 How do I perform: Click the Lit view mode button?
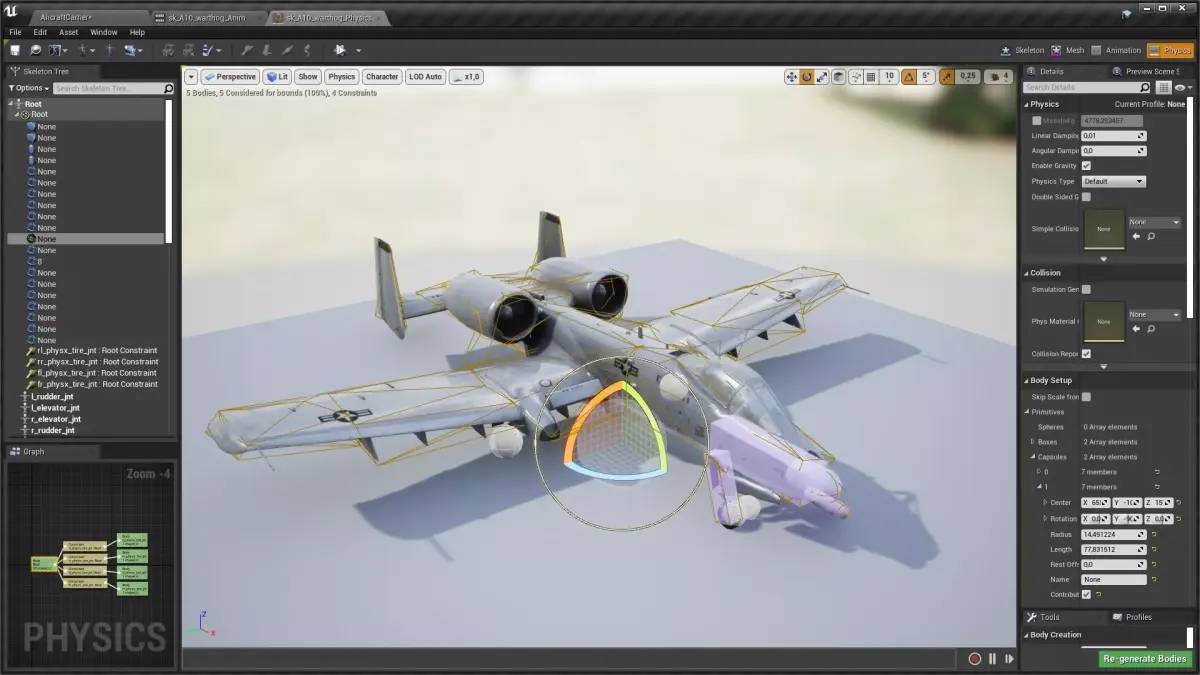click(x=277, y=77)
